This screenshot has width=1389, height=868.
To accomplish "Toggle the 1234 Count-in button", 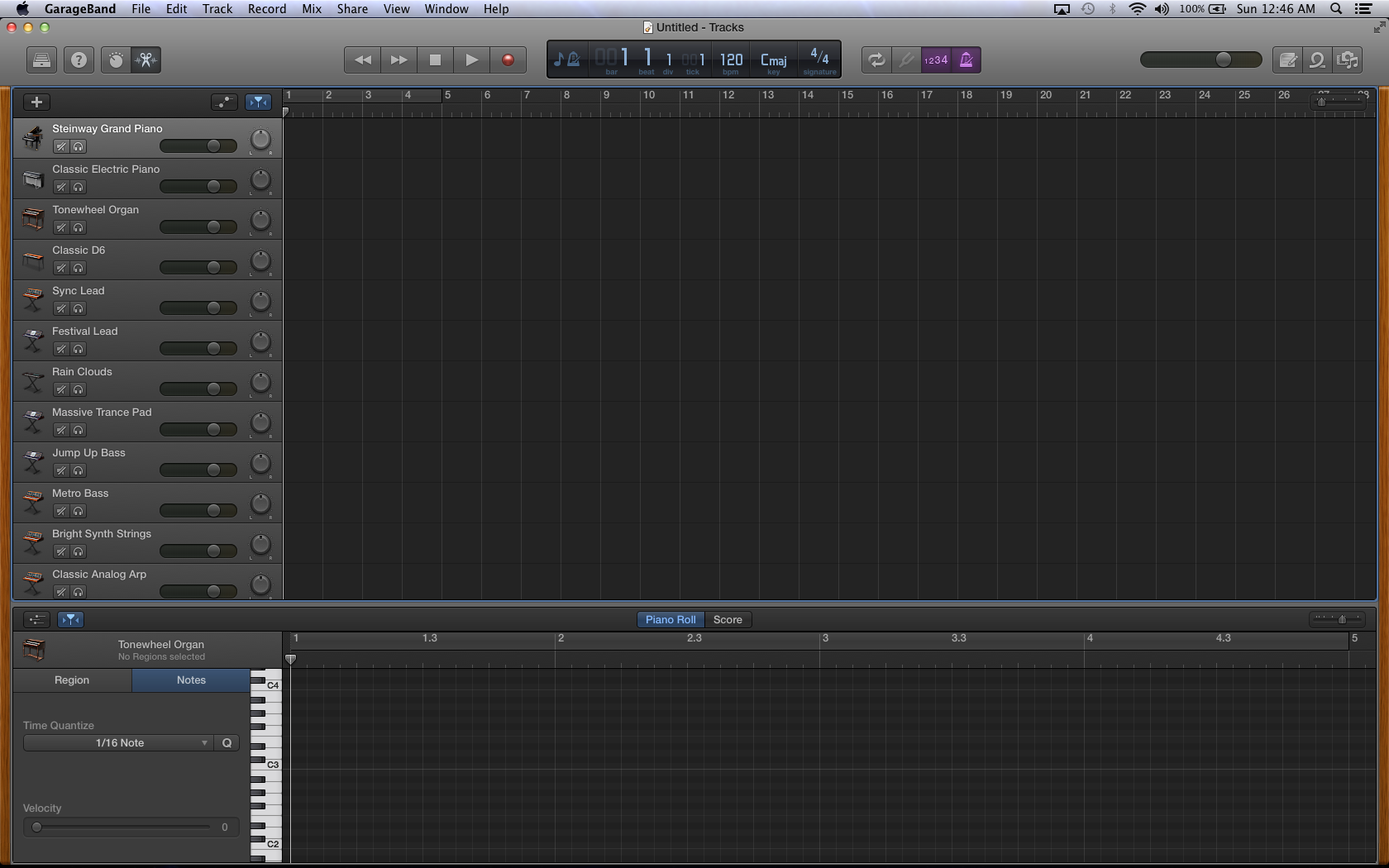I will coord(936,60).
